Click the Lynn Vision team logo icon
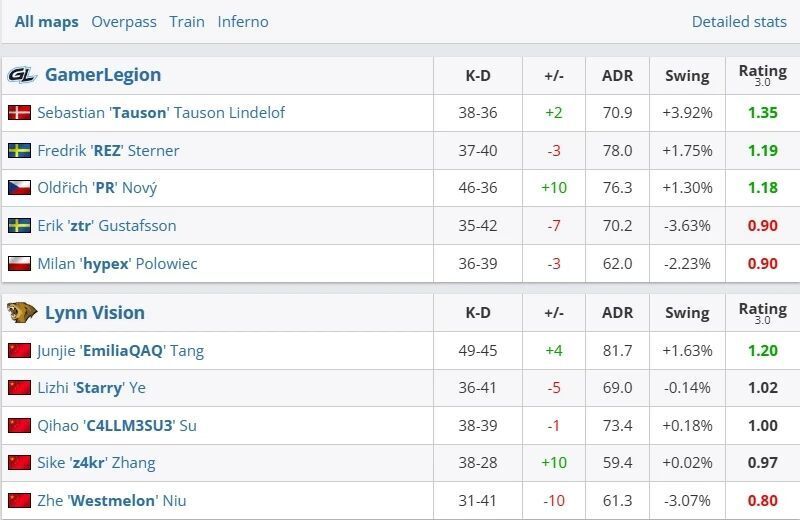This screenshot has width=800, height=520. pyautogui.click(x=21, y=313)
